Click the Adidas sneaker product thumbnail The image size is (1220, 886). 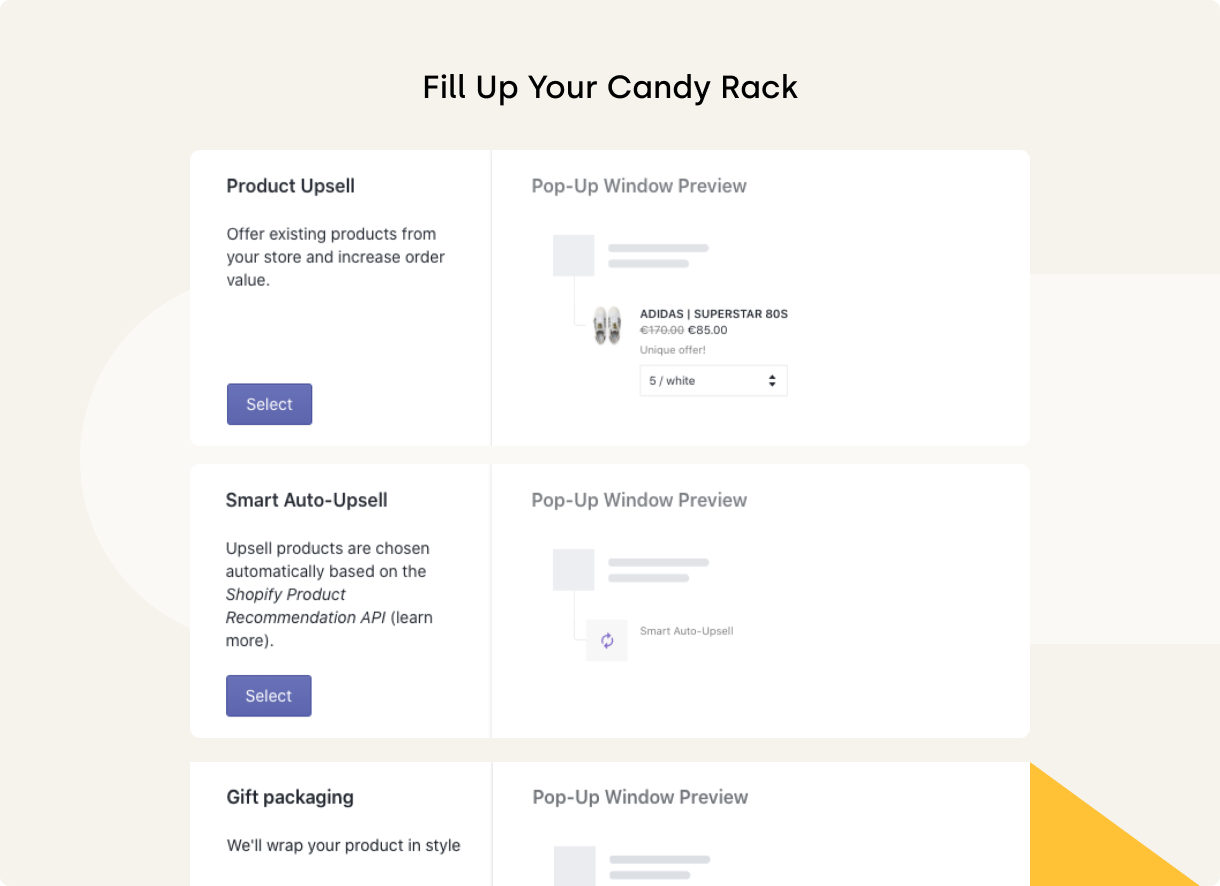[x=607, y=326]
